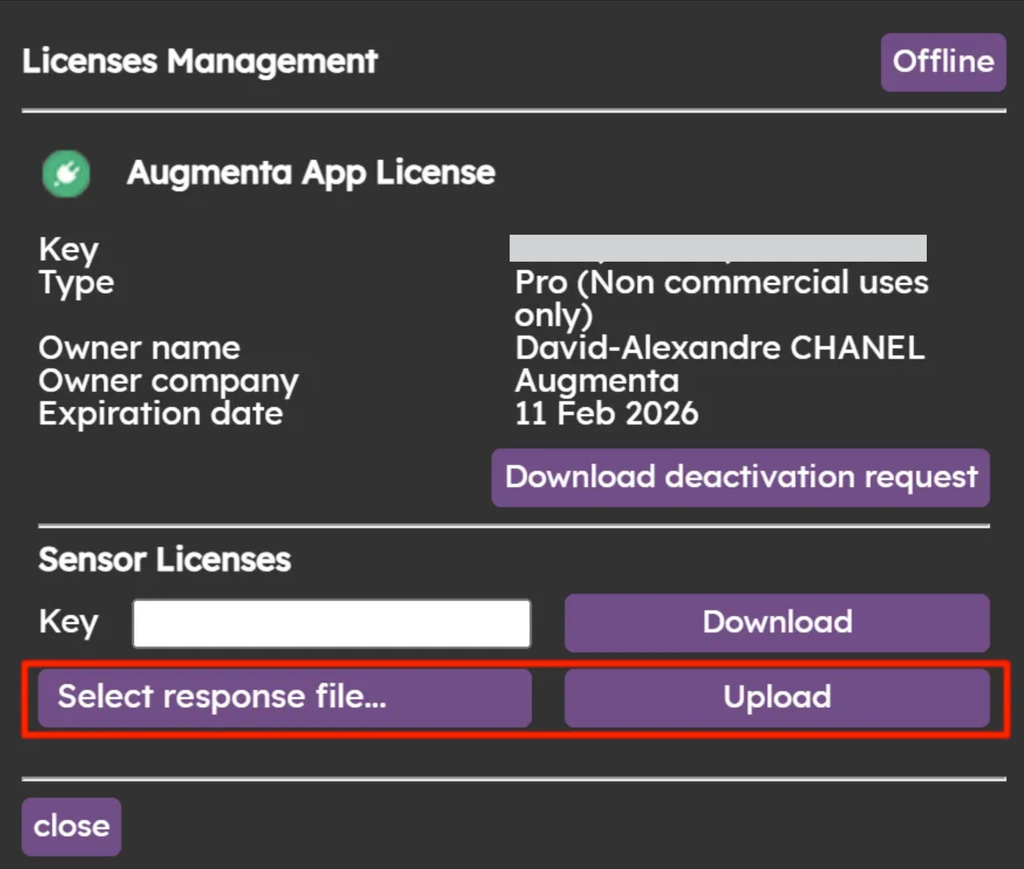Toggle the Offline mode button
The width and height of the screenshot is (1024, 869).
(943, 62)
